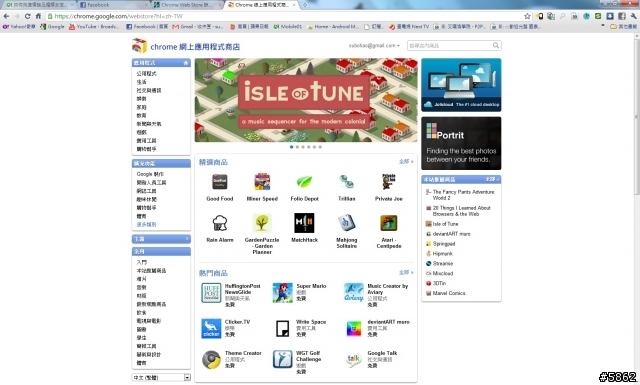
Task: Open the Streamie sidebar link
Action: pyautogui.click(x=443, y=263)
